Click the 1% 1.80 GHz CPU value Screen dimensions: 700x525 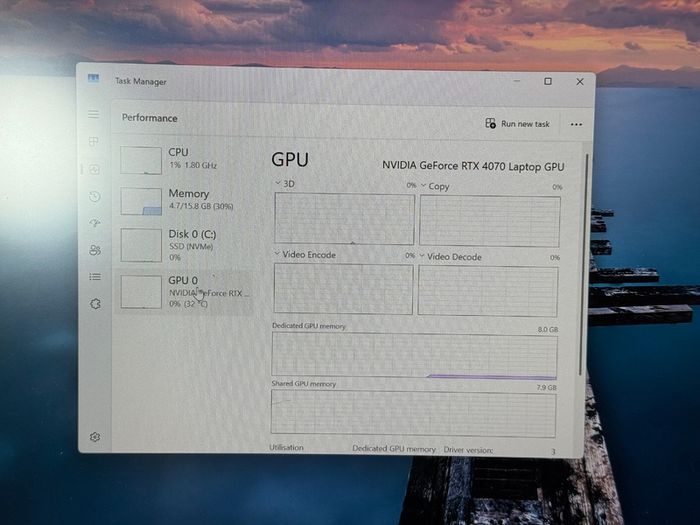[x=193, y=165]
